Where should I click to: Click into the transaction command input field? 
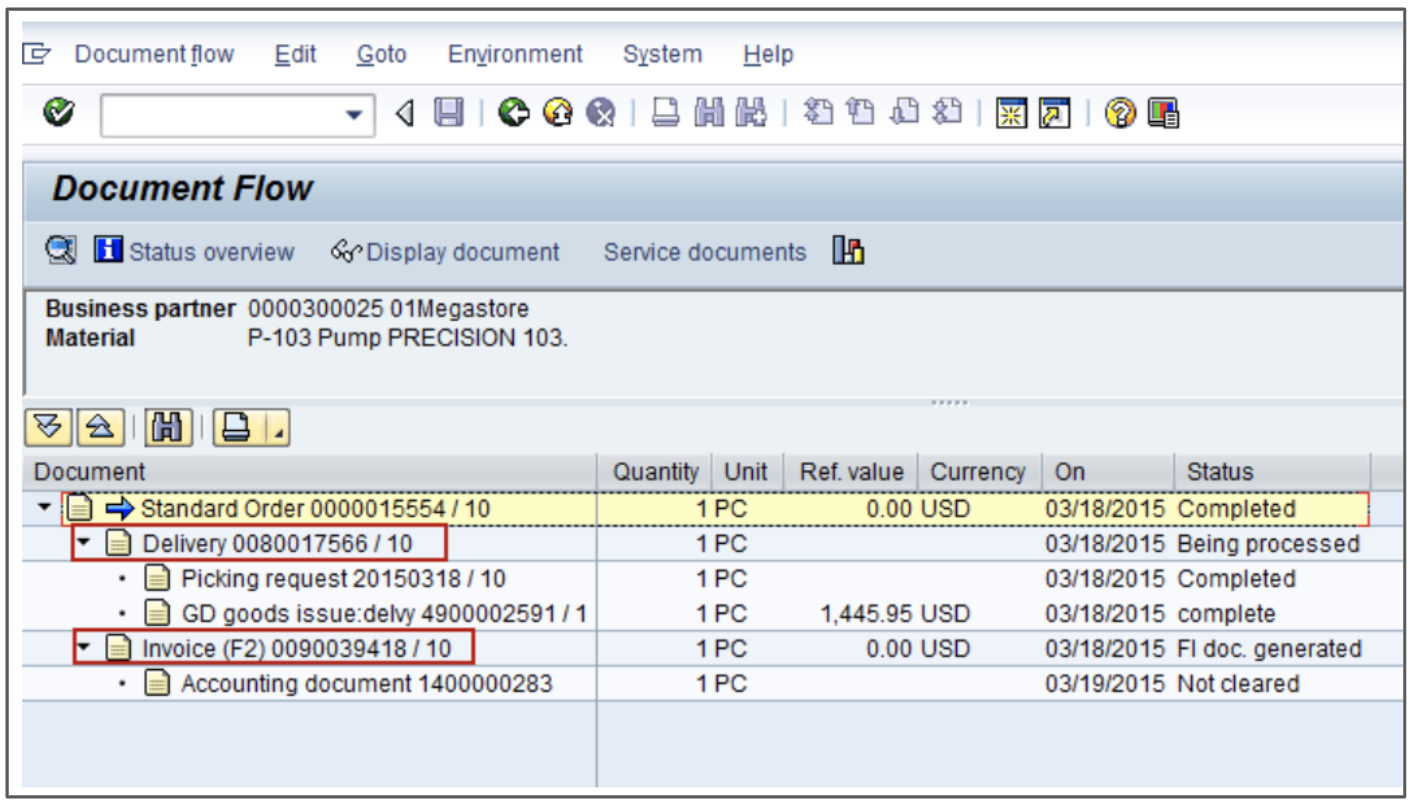click(x=220, y=116)
